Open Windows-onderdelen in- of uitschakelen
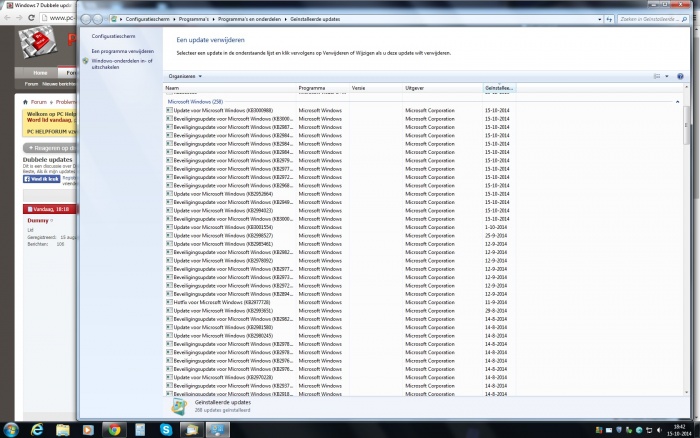Screen dimensions: 700x438 pyautogui.click(x=122, y=64)
